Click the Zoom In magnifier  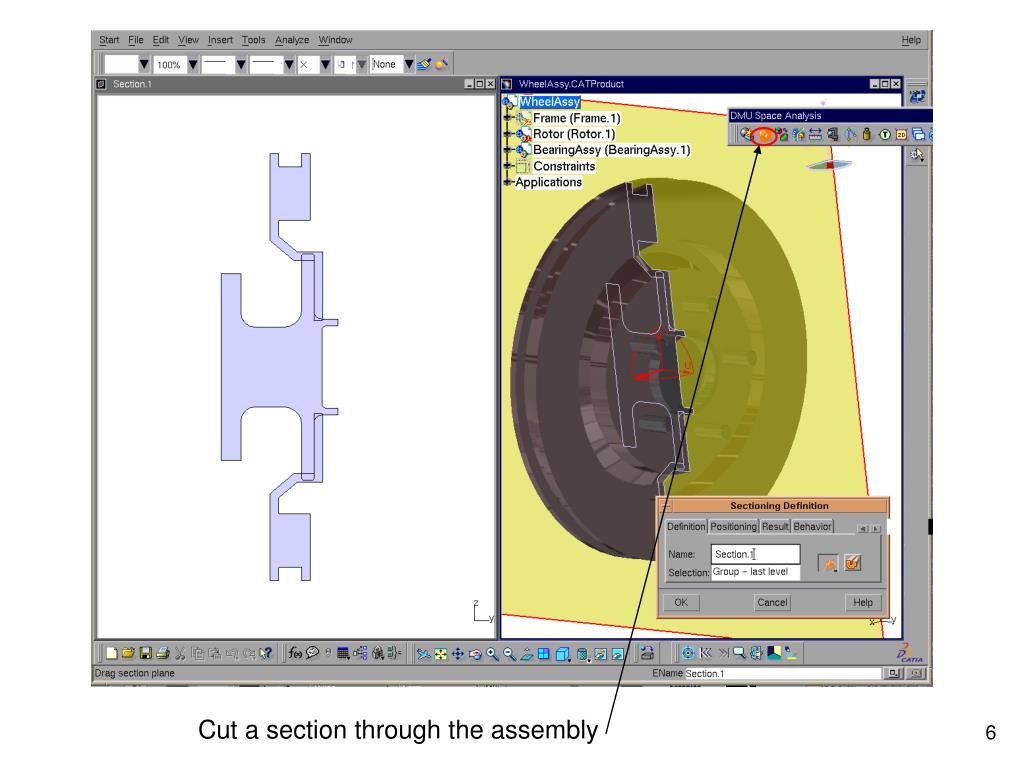pos(492,654)
